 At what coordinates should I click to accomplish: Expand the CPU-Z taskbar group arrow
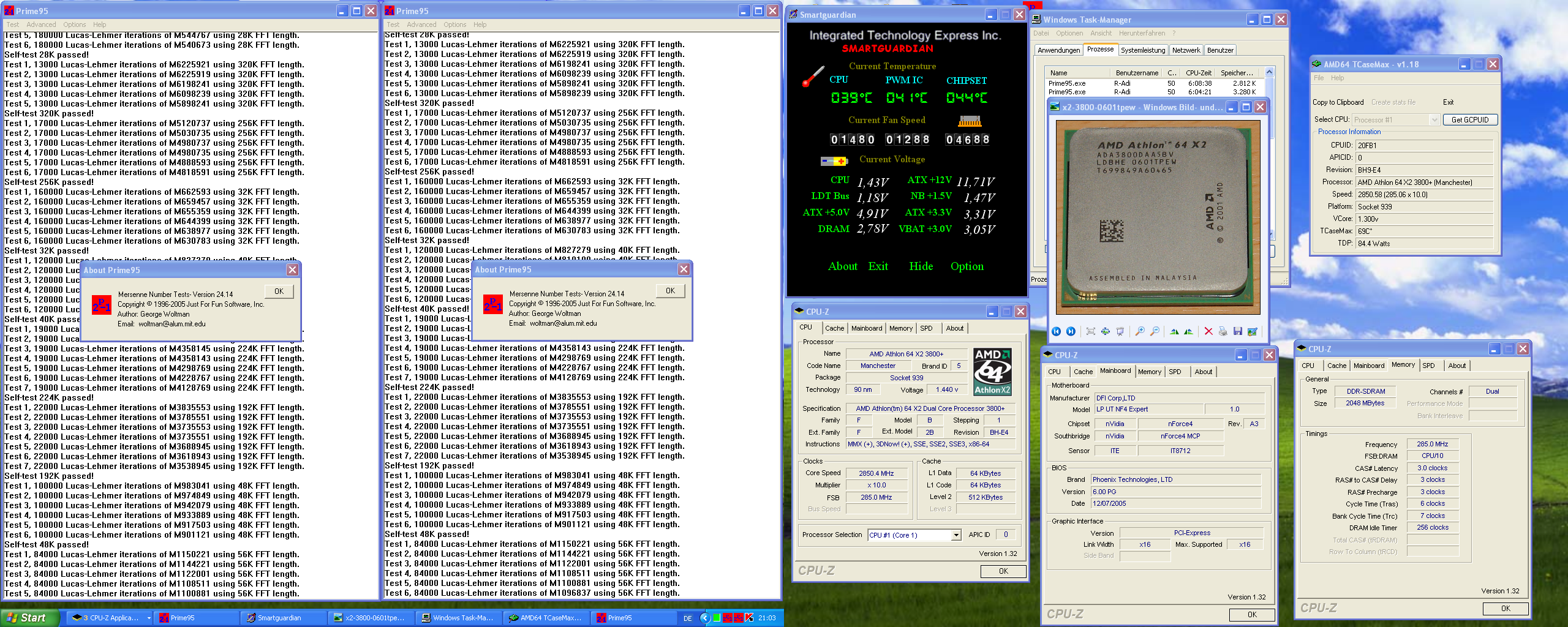click(148, 618)
